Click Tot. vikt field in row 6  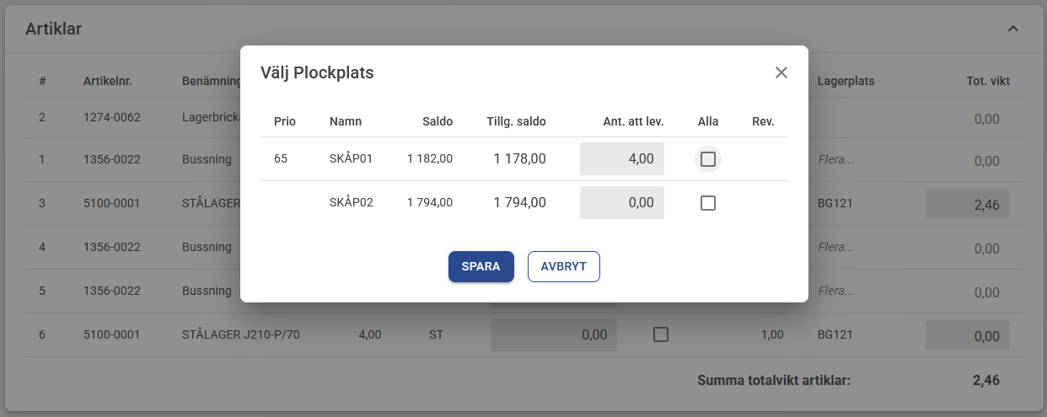tap(967, 335)
